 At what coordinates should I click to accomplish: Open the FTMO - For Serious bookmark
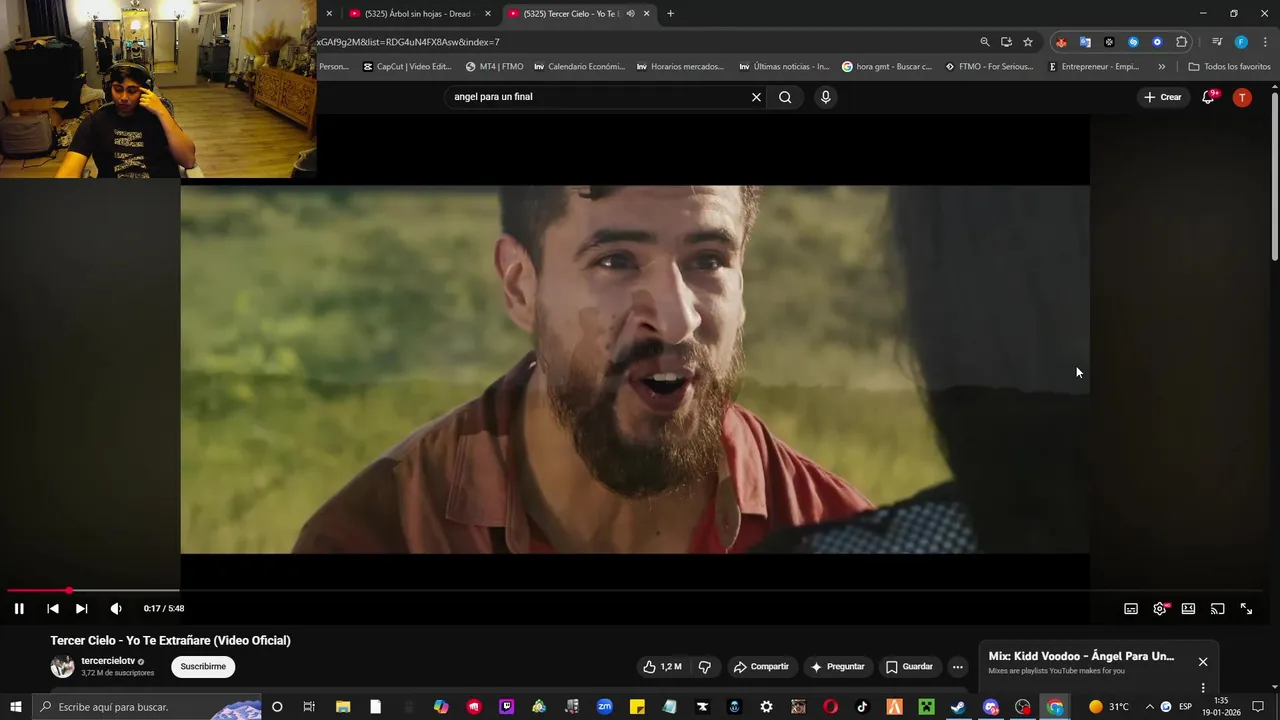coord(989,67)
